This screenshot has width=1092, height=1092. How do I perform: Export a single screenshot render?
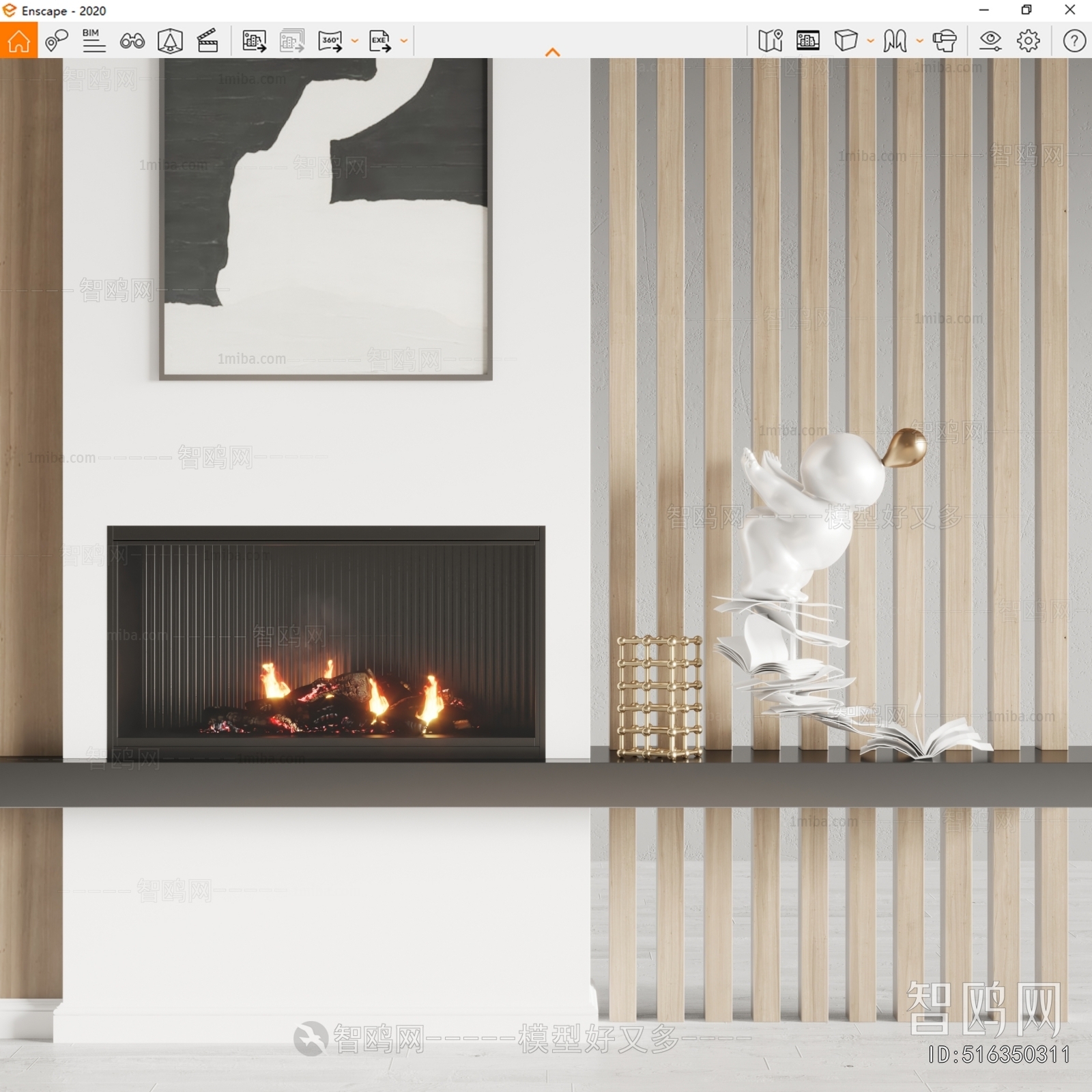point(255,41)
